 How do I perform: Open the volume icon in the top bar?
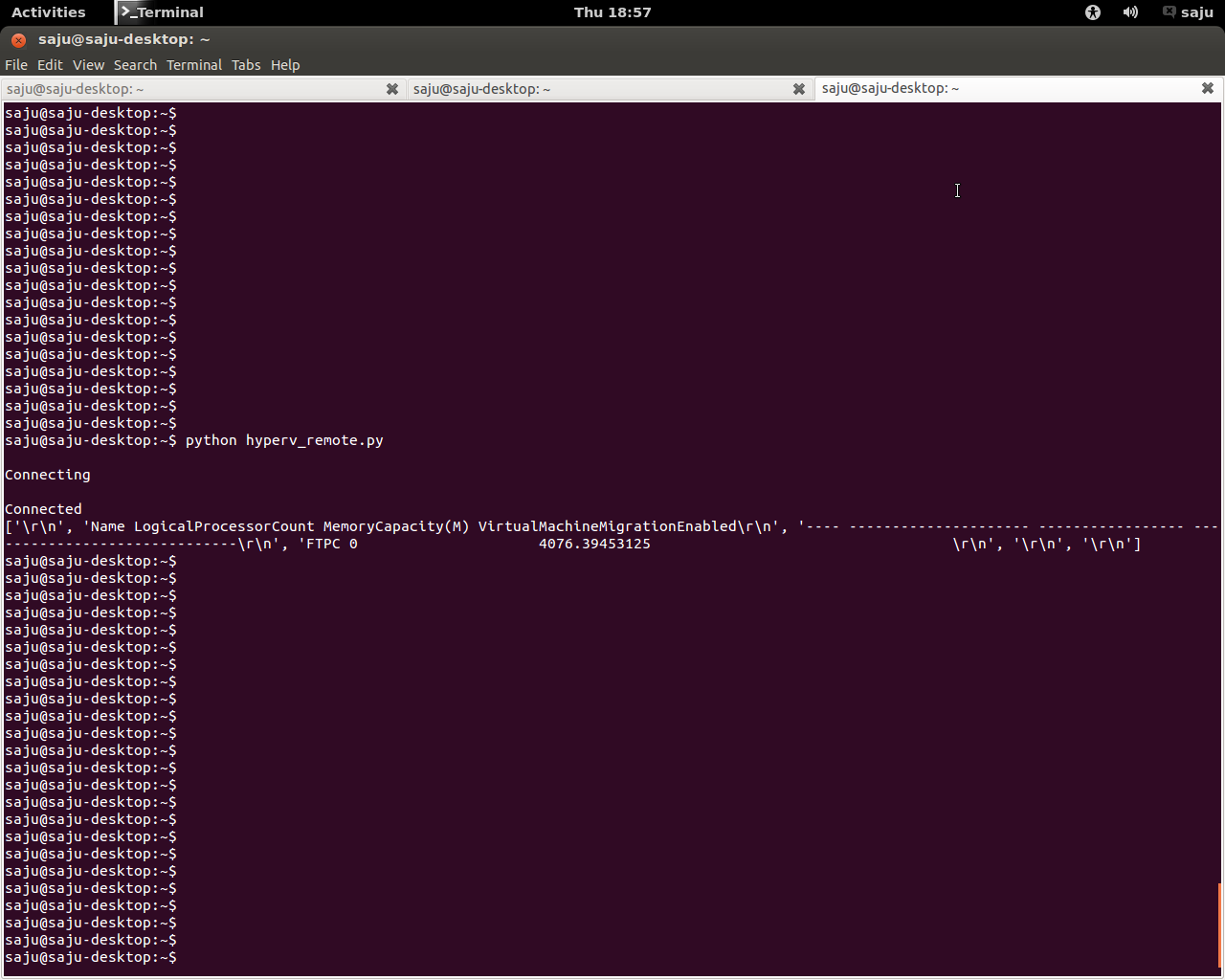(x=1130, y=12)
